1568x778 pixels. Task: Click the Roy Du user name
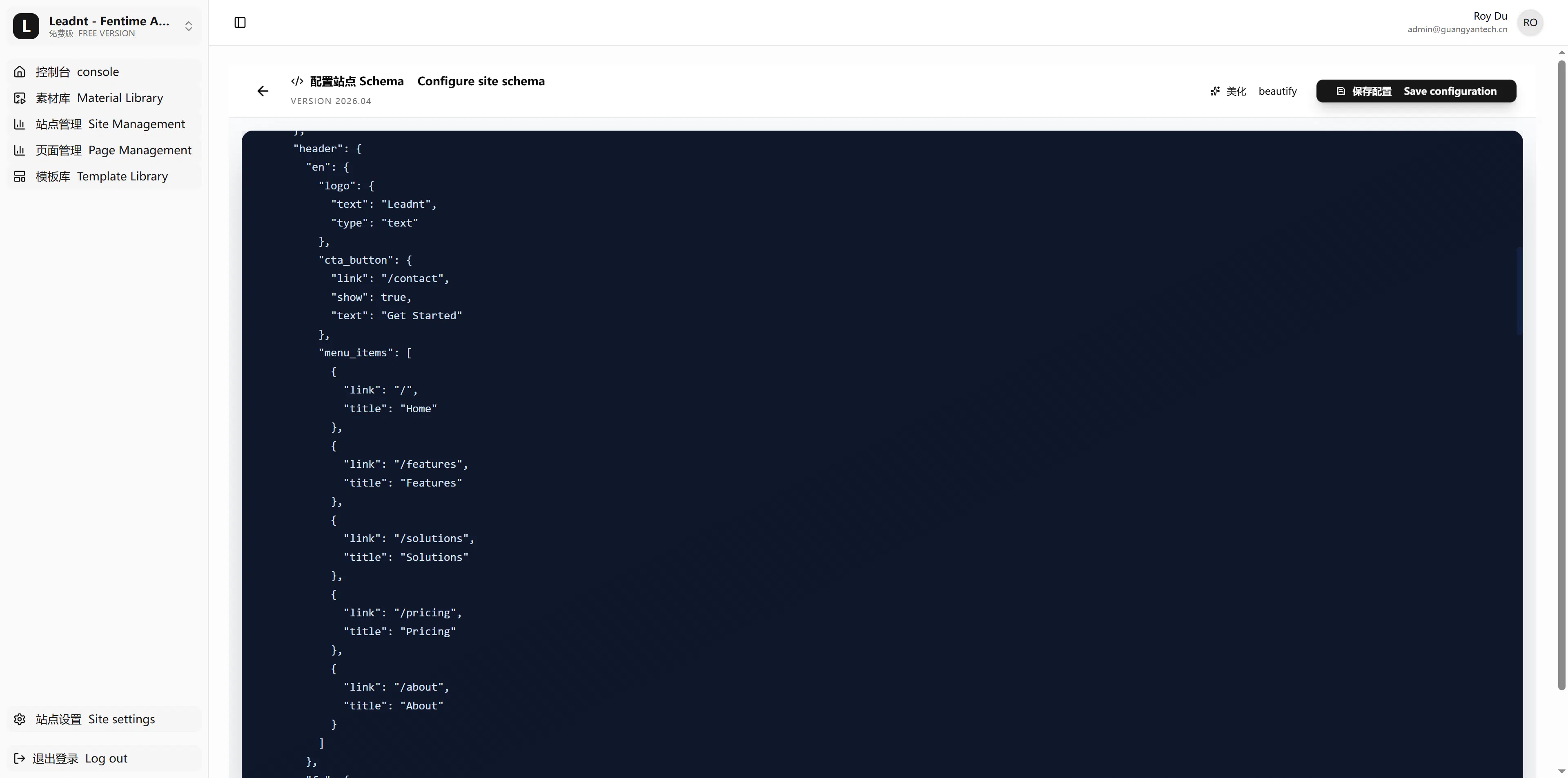pyautogui.click(x=1490, y=16)
